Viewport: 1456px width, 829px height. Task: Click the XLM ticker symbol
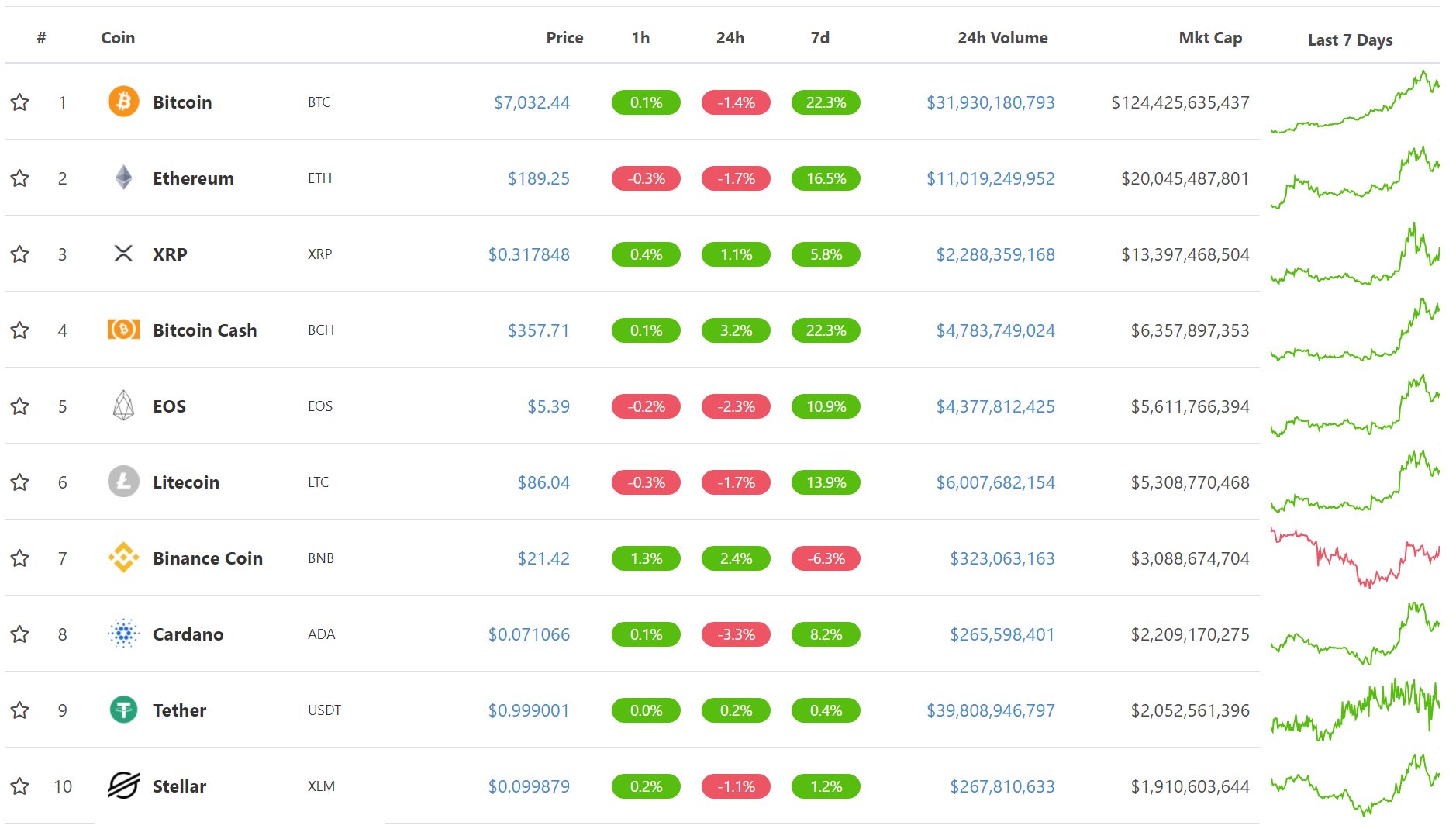(322, 786)
